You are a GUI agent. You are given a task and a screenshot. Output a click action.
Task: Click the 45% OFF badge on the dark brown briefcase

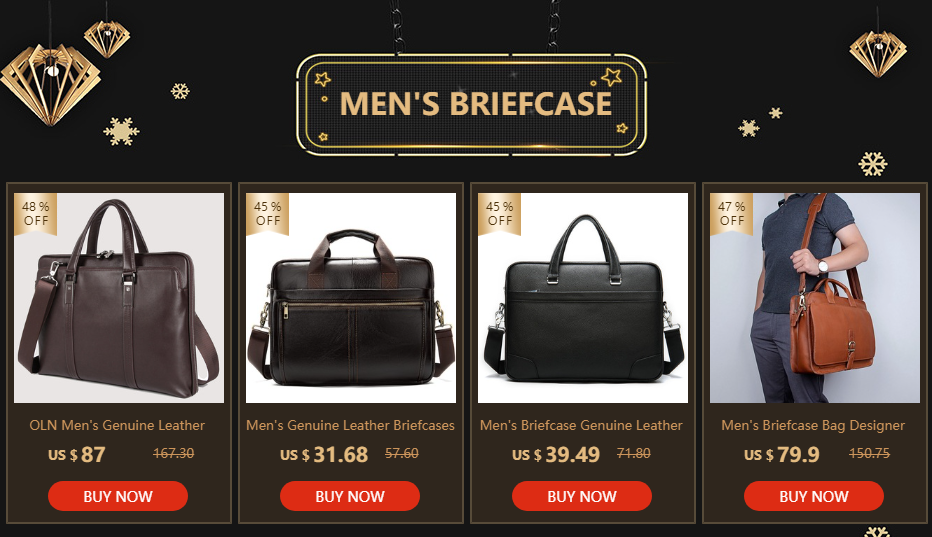click(267, 213)
